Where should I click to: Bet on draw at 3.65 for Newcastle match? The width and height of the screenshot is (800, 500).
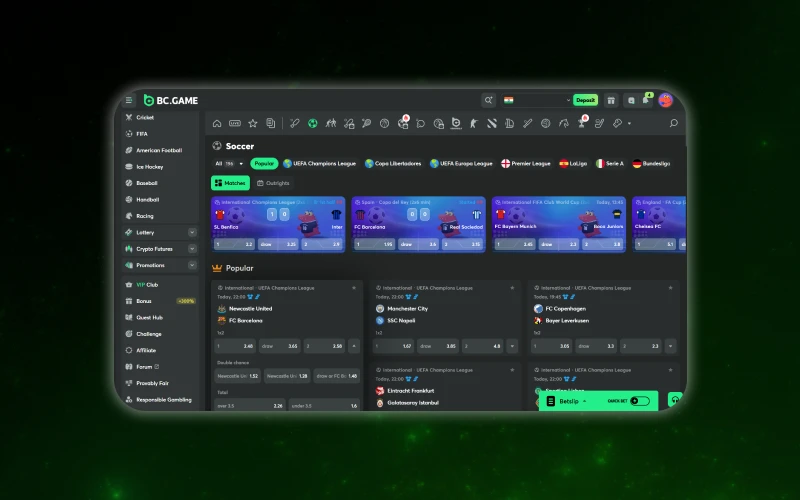coord(279,346)
